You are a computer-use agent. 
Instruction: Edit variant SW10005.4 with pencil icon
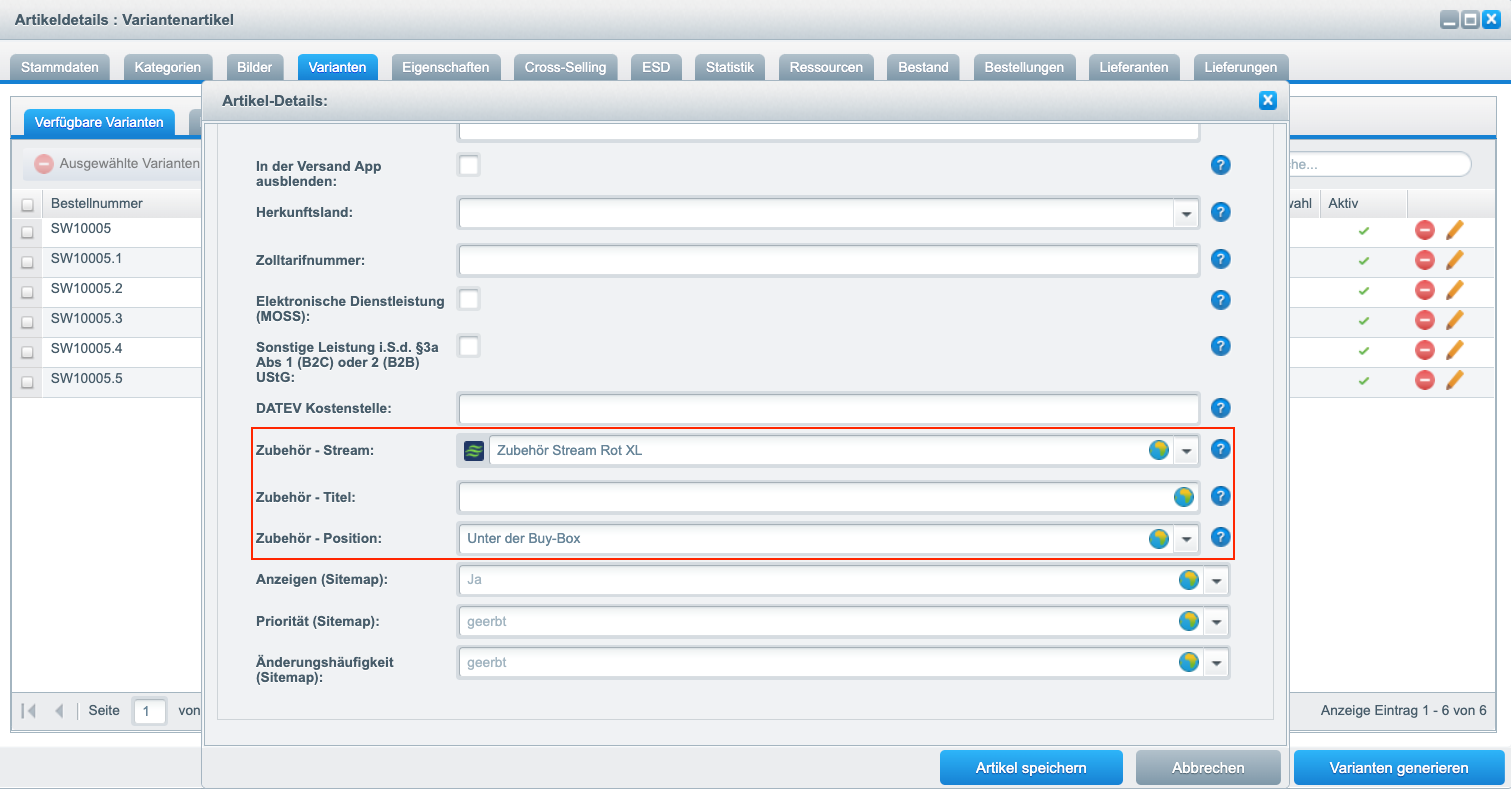[x=1454, y=350]
